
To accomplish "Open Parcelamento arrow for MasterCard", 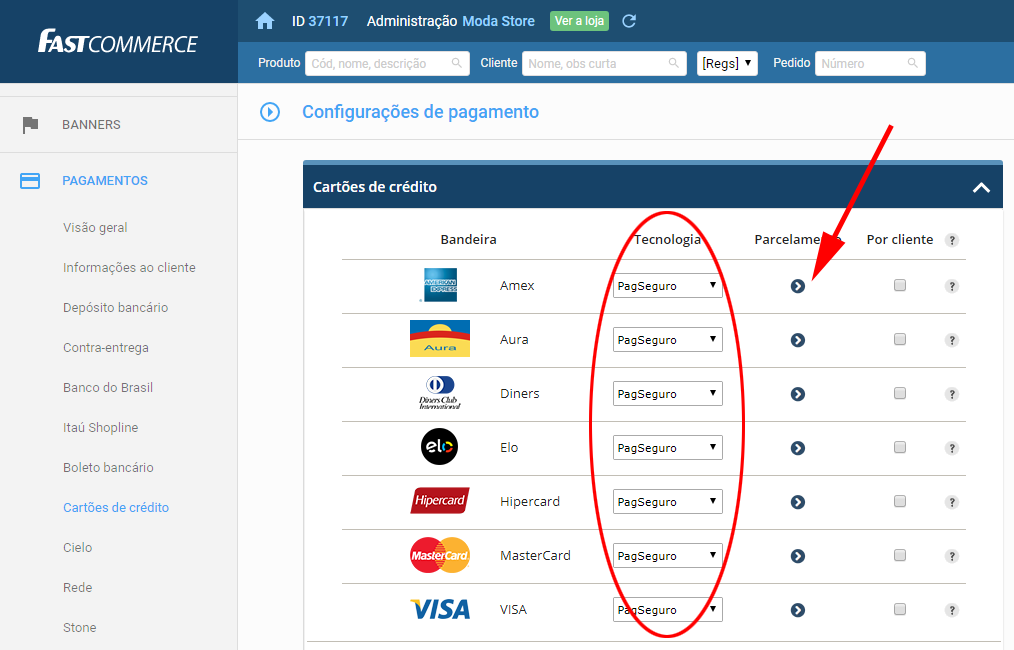I will (x=797, y=556).
